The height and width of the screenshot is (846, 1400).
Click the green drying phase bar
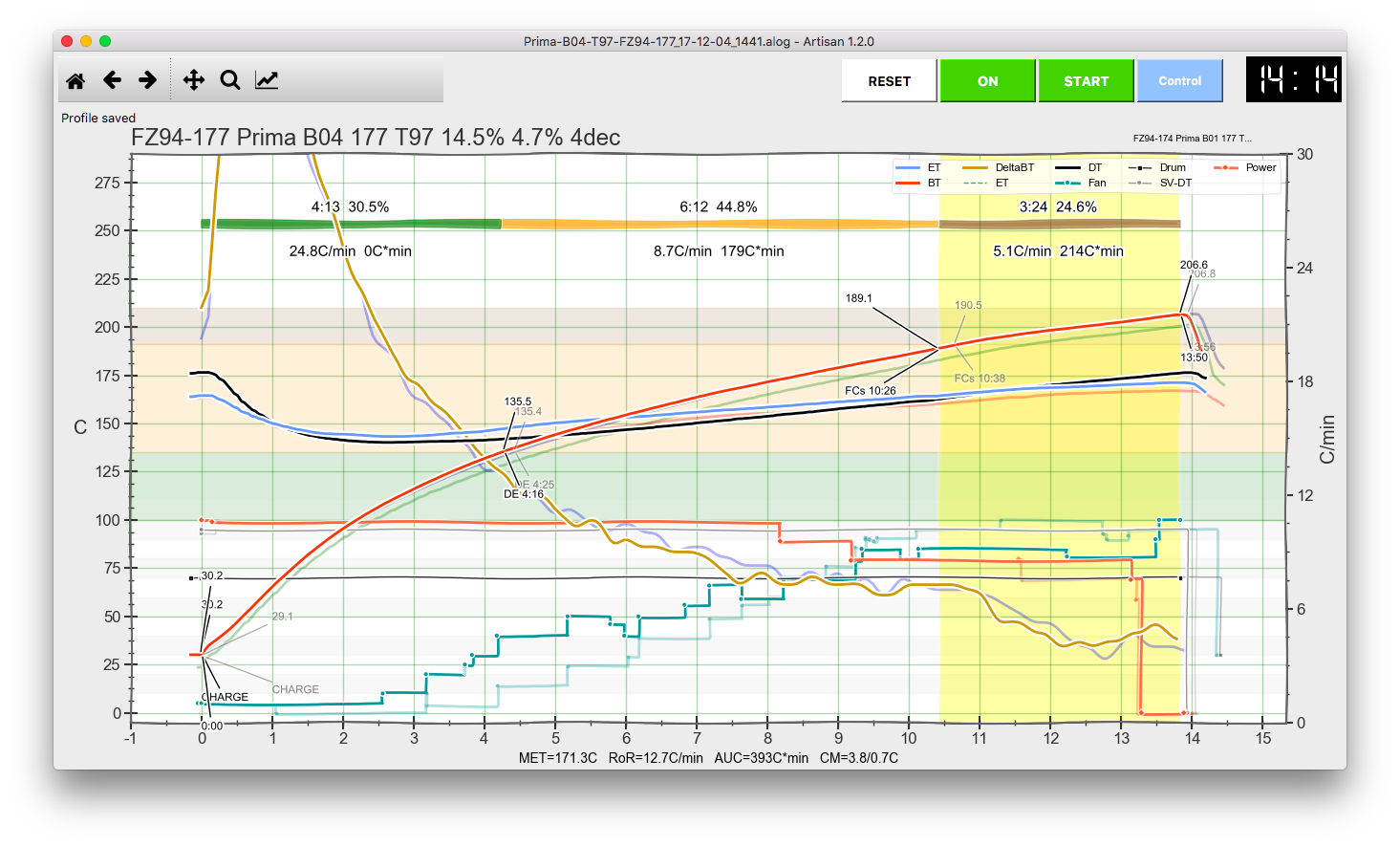(x=351, y=224)
